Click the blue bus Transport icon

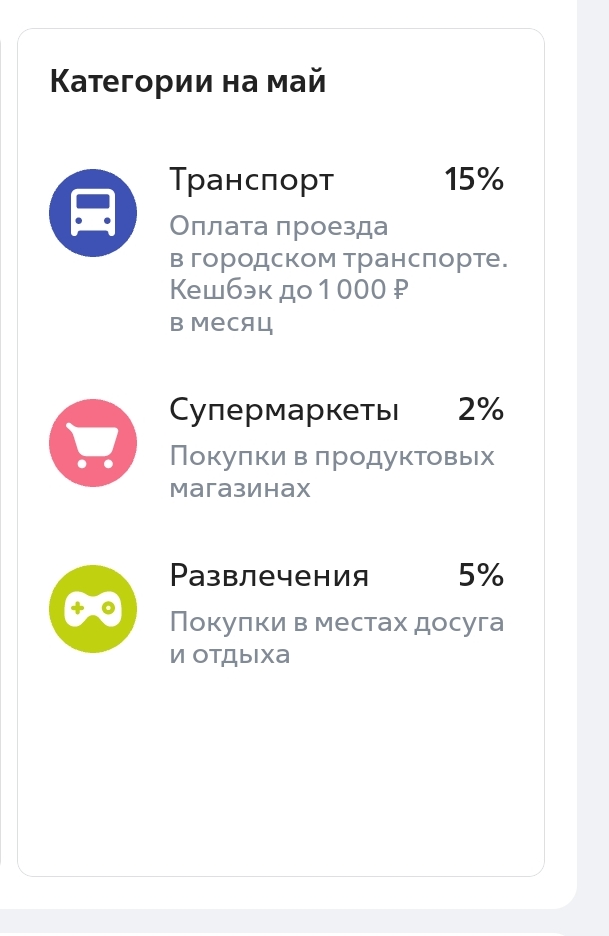tap(93, 213)
